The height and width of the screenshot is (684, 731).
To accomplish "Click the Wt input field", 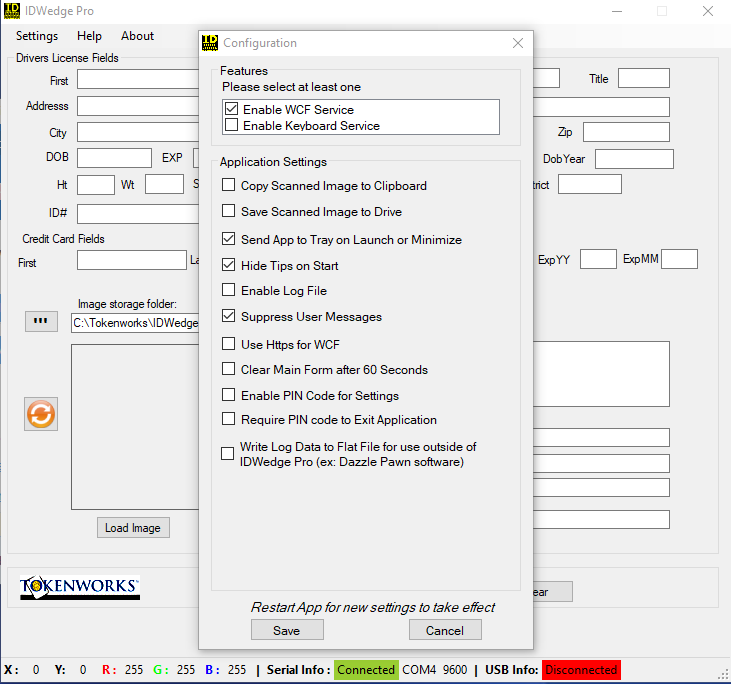I will coord(164,184).
